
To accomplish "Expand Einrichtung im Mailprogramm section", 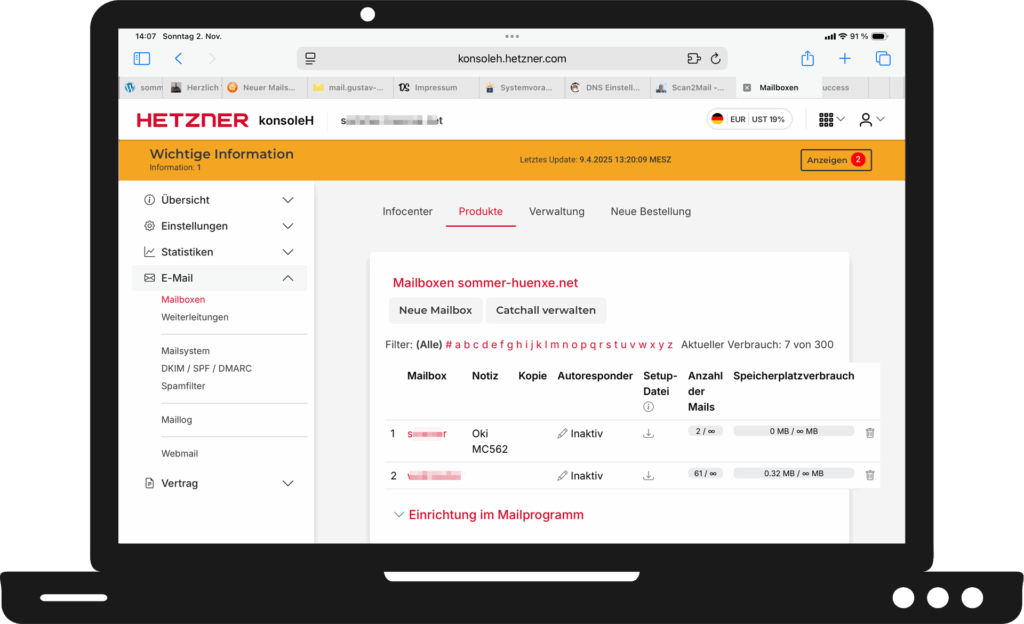I will point(490,515).
